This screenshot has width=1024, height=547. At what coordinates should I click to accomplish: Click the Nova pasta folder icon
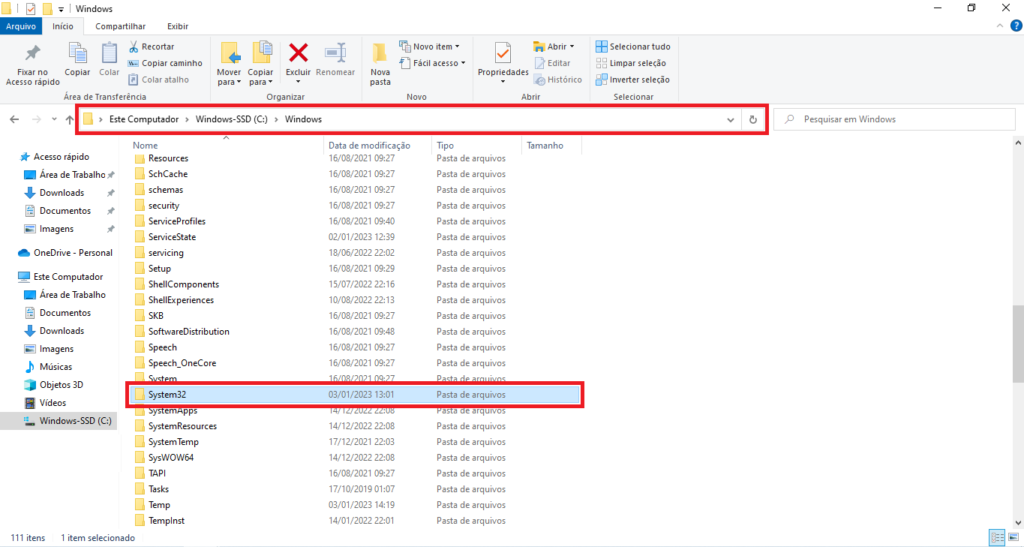point(380,54)
